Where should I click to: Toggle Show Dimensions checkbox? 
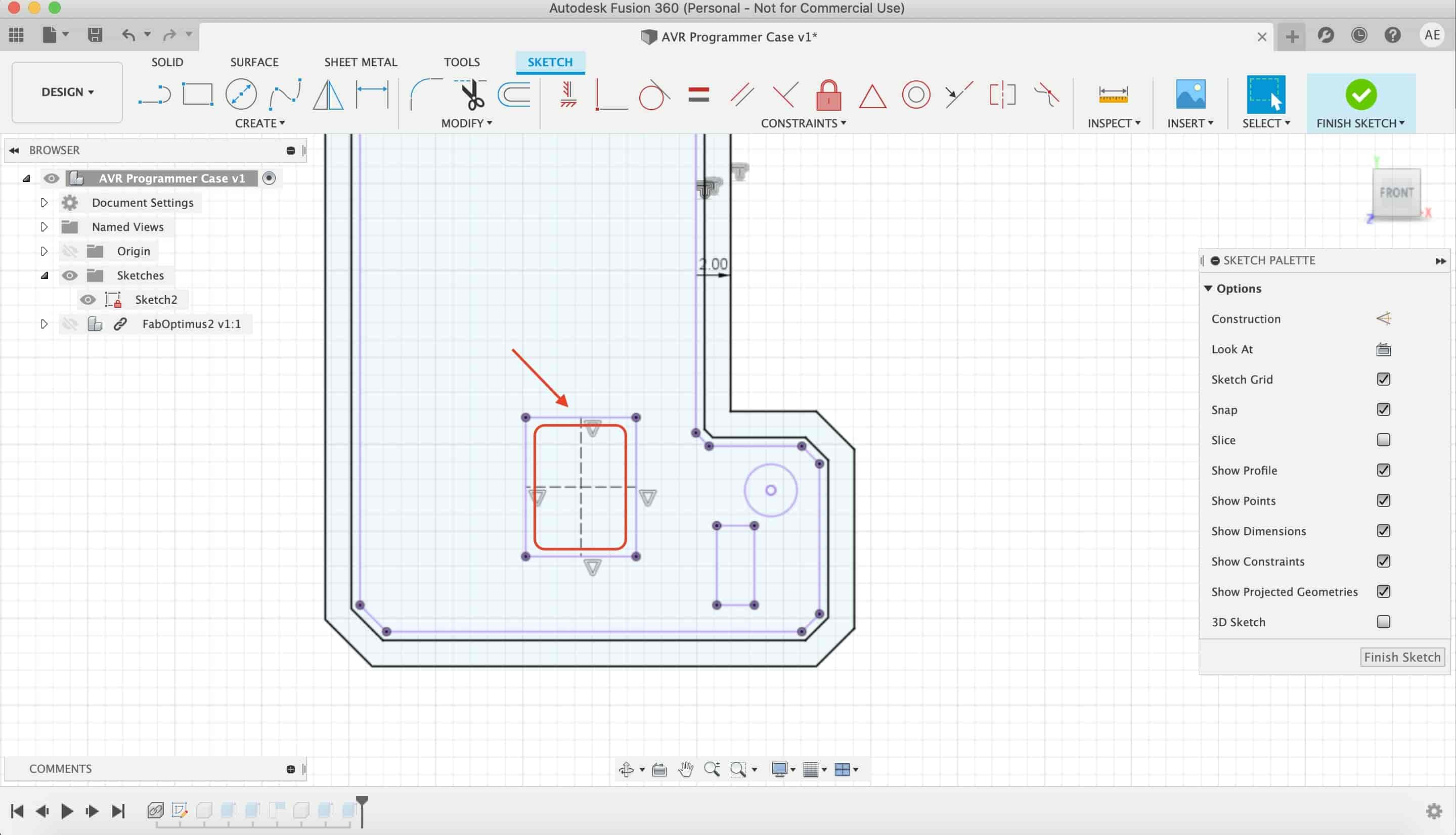(1383, 531)
